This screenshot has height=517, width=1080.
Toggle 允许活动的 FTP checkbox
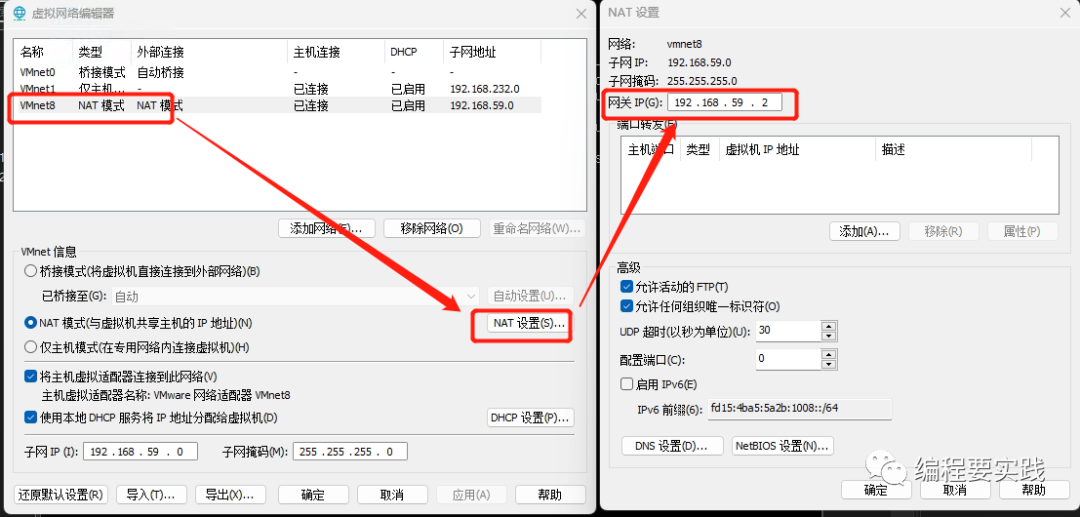(626, 286)
